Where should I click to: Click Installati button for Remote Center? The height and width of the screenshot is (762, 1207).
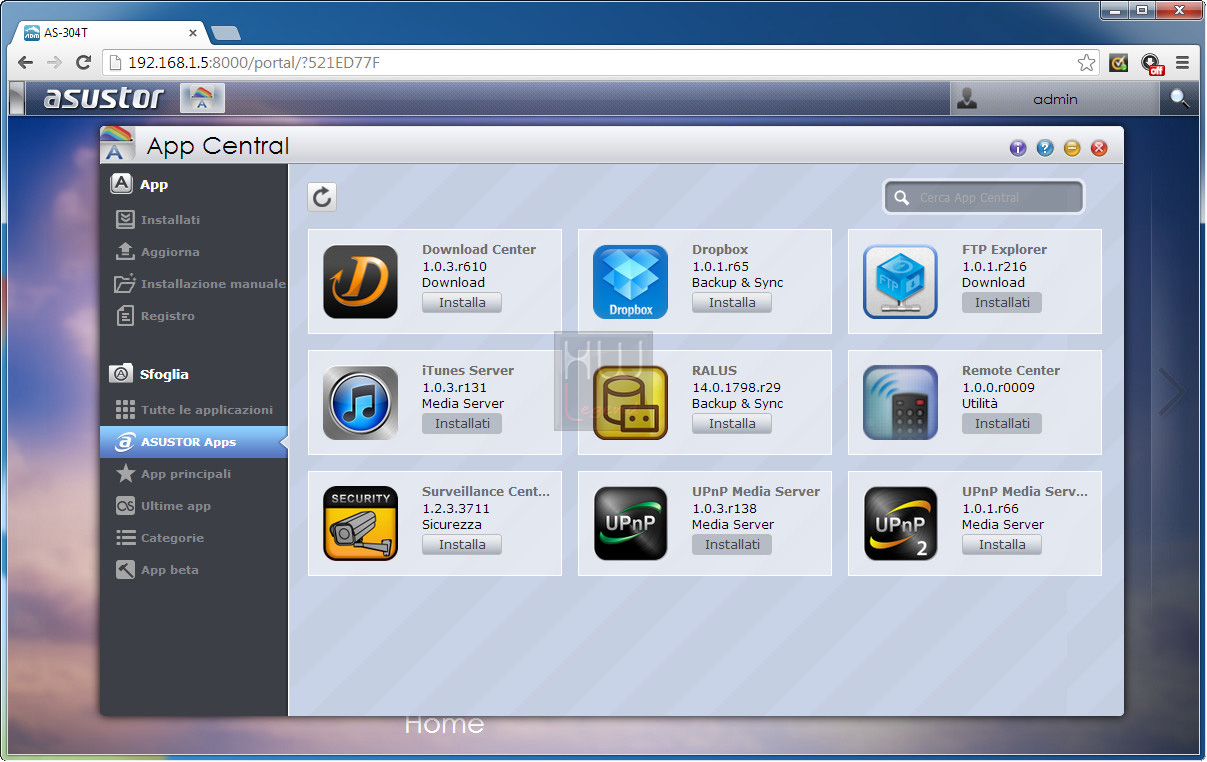point(1002,424)
